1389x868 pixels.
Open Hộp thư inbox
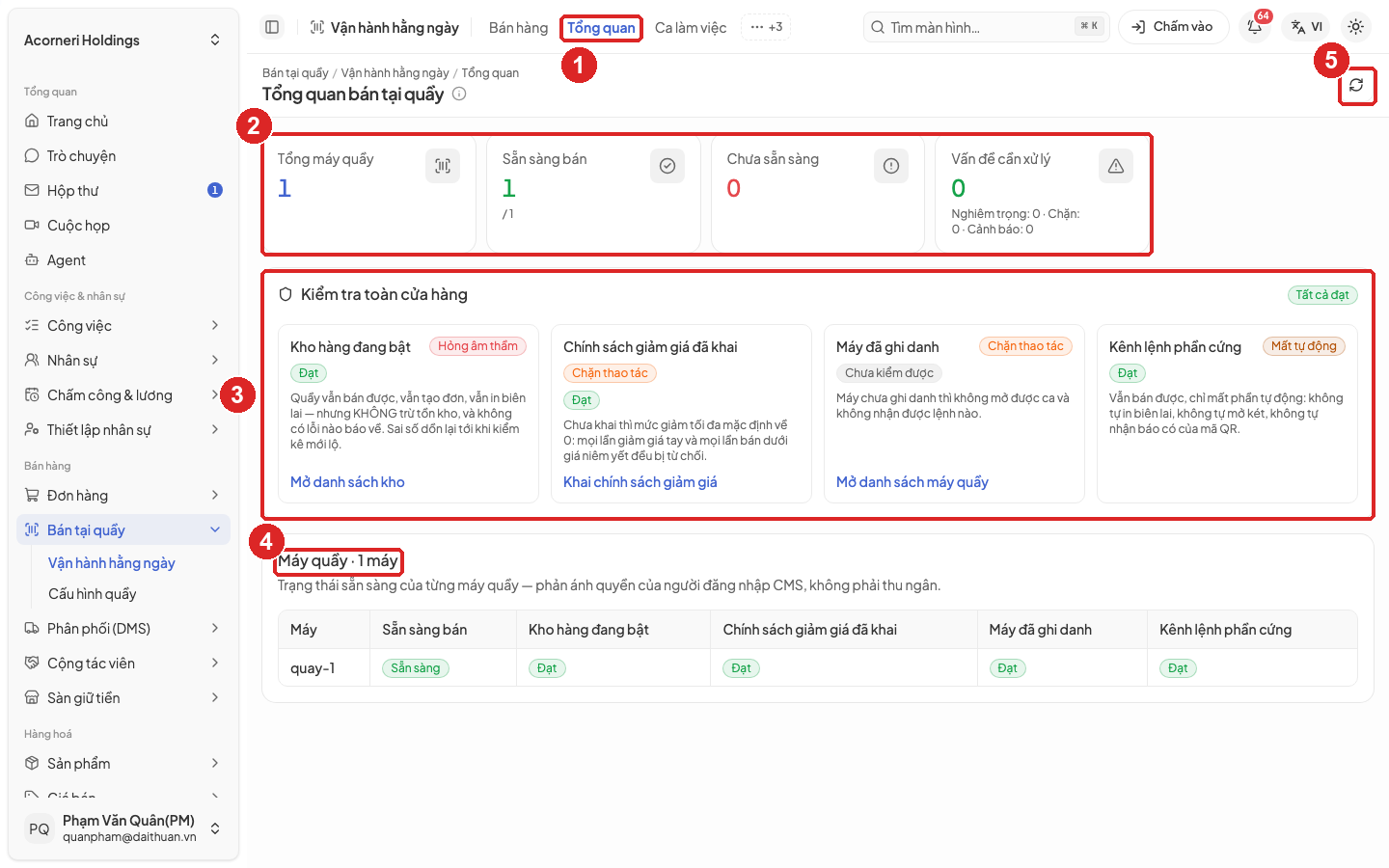coord(123,191)
